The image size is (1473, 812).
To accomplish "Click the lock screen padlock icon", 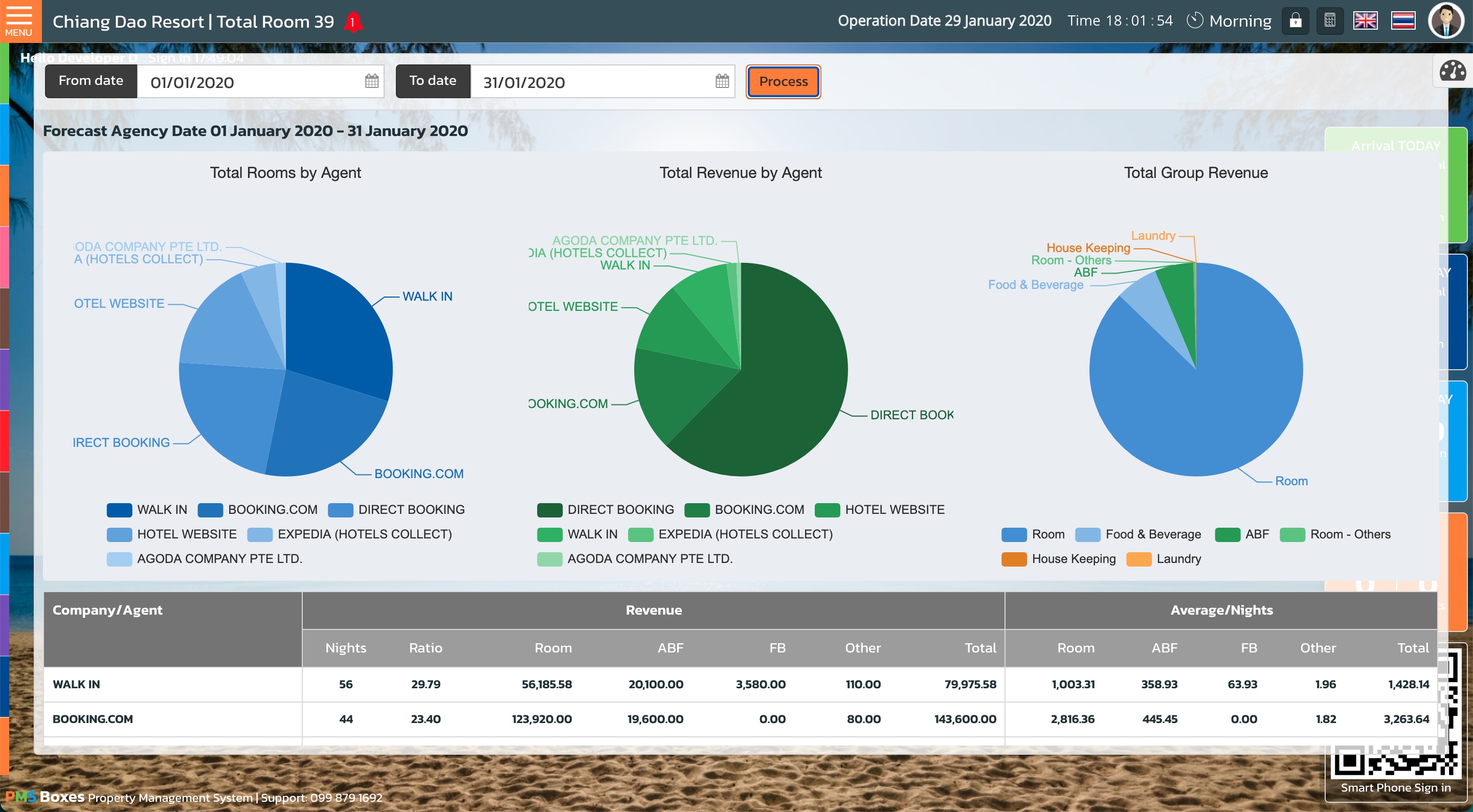I will coord(1295,21).
